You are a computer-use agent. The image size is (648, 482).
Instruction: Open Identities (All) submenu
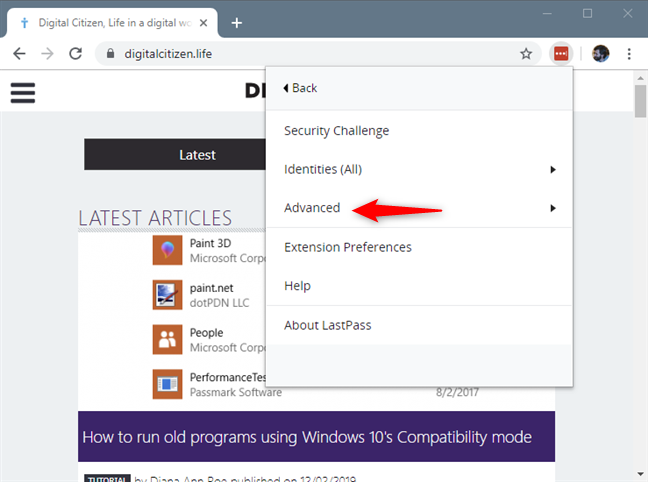419,169
